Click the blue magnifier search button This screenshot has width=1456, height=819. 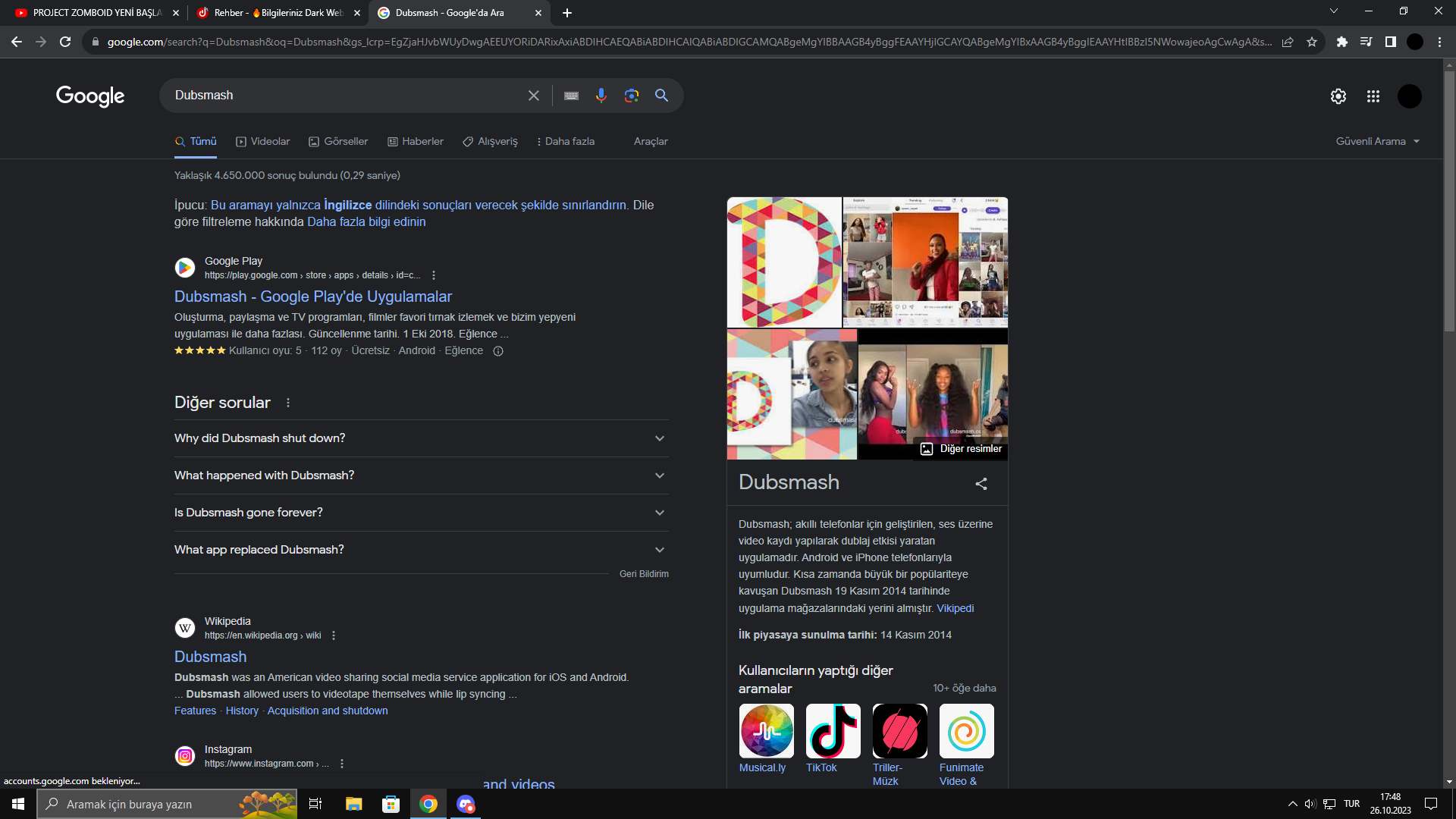tap(661, 96)
